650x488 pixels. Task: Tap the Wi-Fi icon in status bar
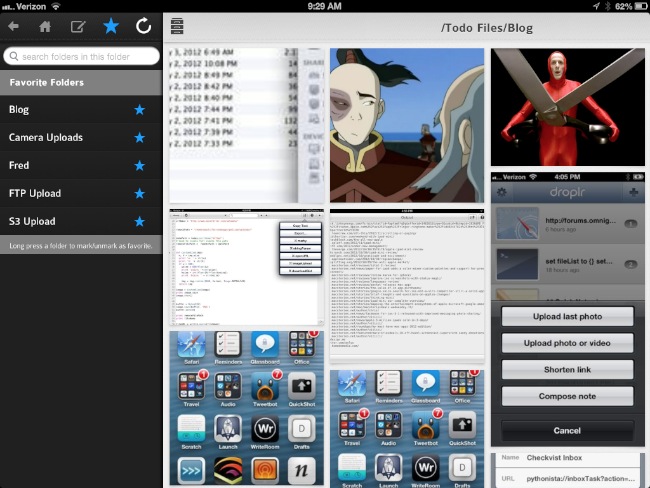tap(55, 6)
